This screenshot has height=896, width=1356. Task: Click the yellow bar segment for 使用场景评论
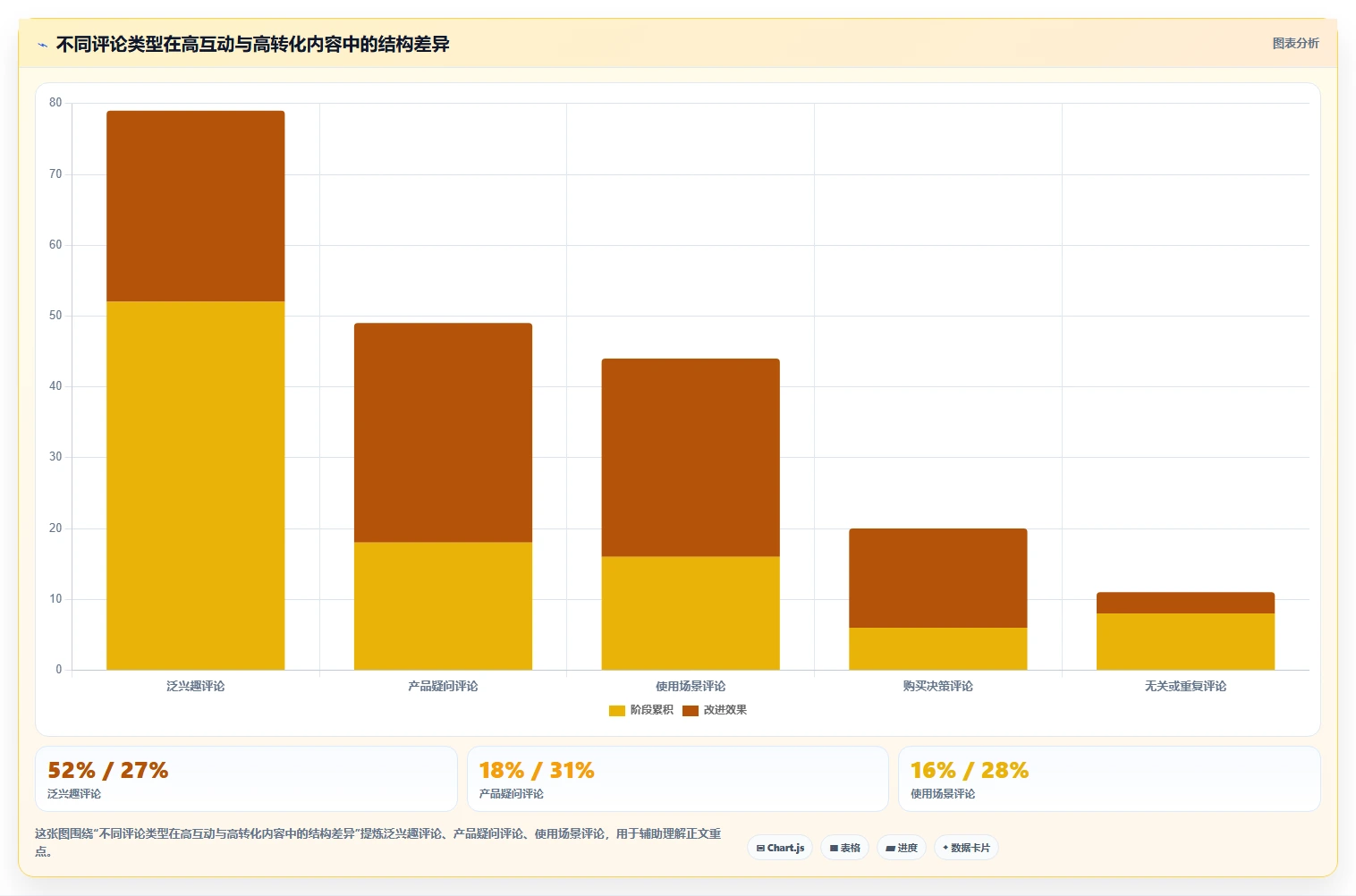click(691, 613)
